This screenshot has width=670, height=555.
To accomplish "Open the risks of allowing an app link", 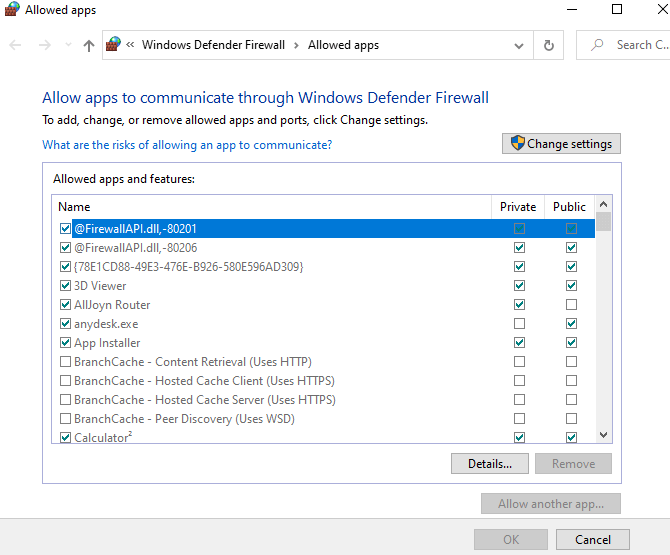I will pyautogui.click(x=187, y=145).
